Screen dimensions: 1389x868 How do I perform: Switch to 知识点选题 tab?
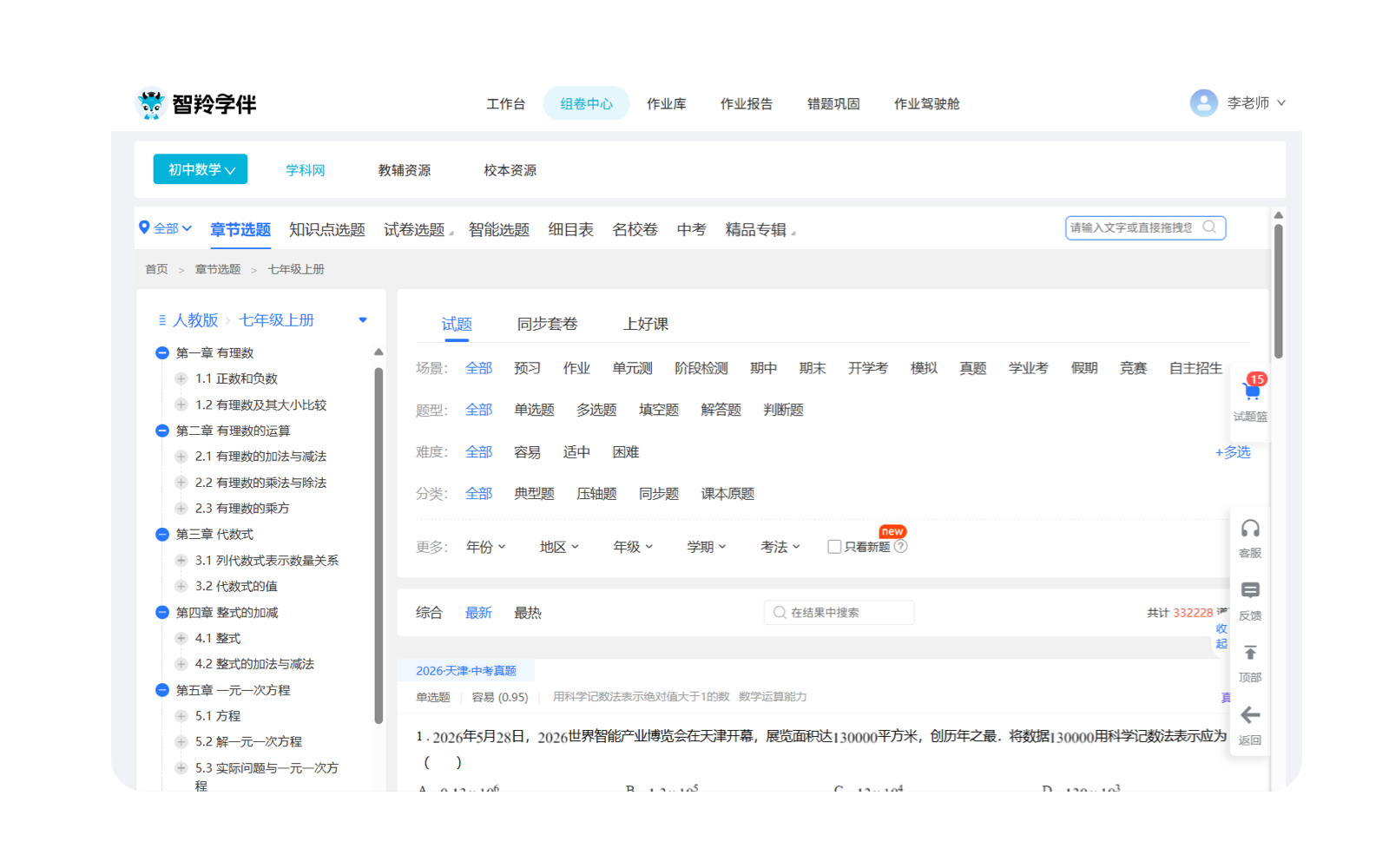[x=327, y=229]
